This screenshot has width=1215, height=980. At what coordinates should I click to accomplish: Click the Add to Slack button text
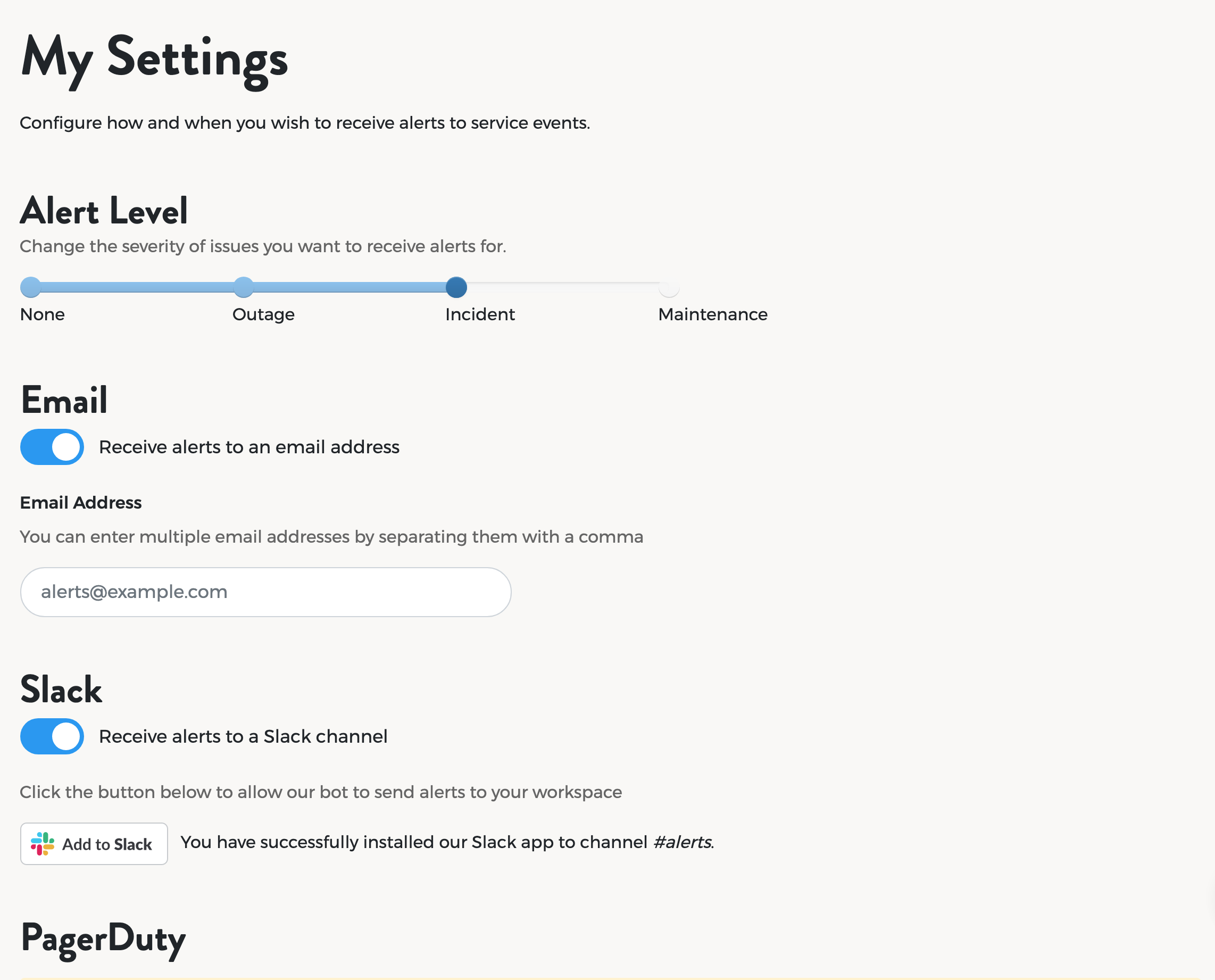tap(107, 844)
